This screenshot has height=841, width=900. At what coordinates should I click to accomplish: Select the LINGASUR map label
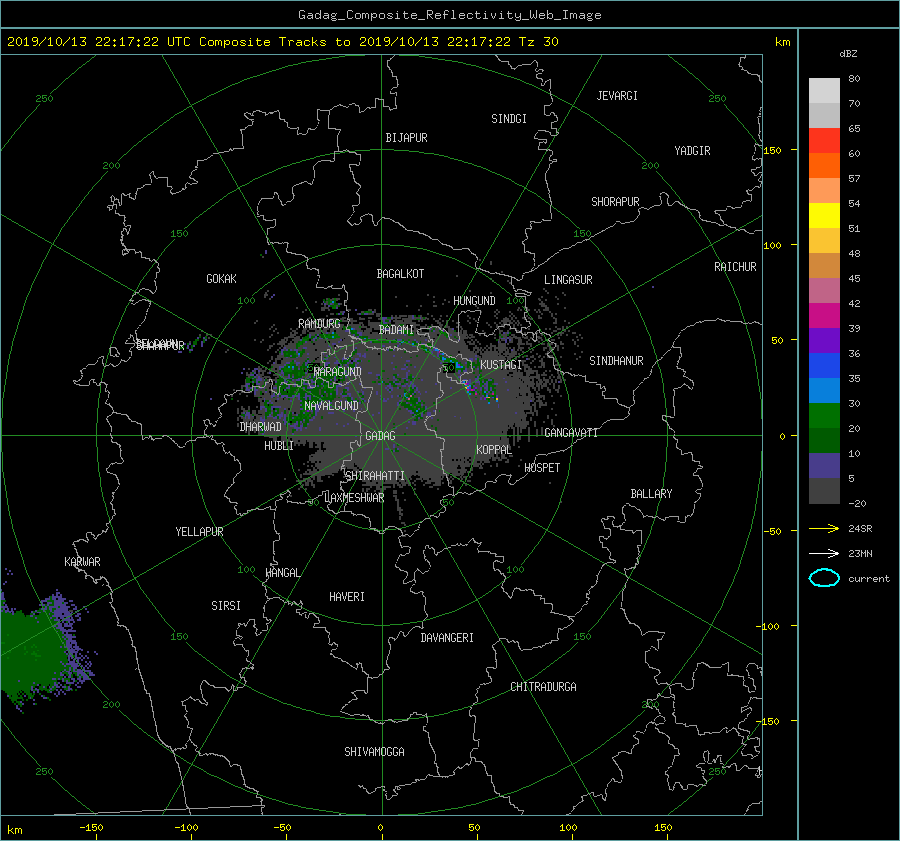click(568, 280)
